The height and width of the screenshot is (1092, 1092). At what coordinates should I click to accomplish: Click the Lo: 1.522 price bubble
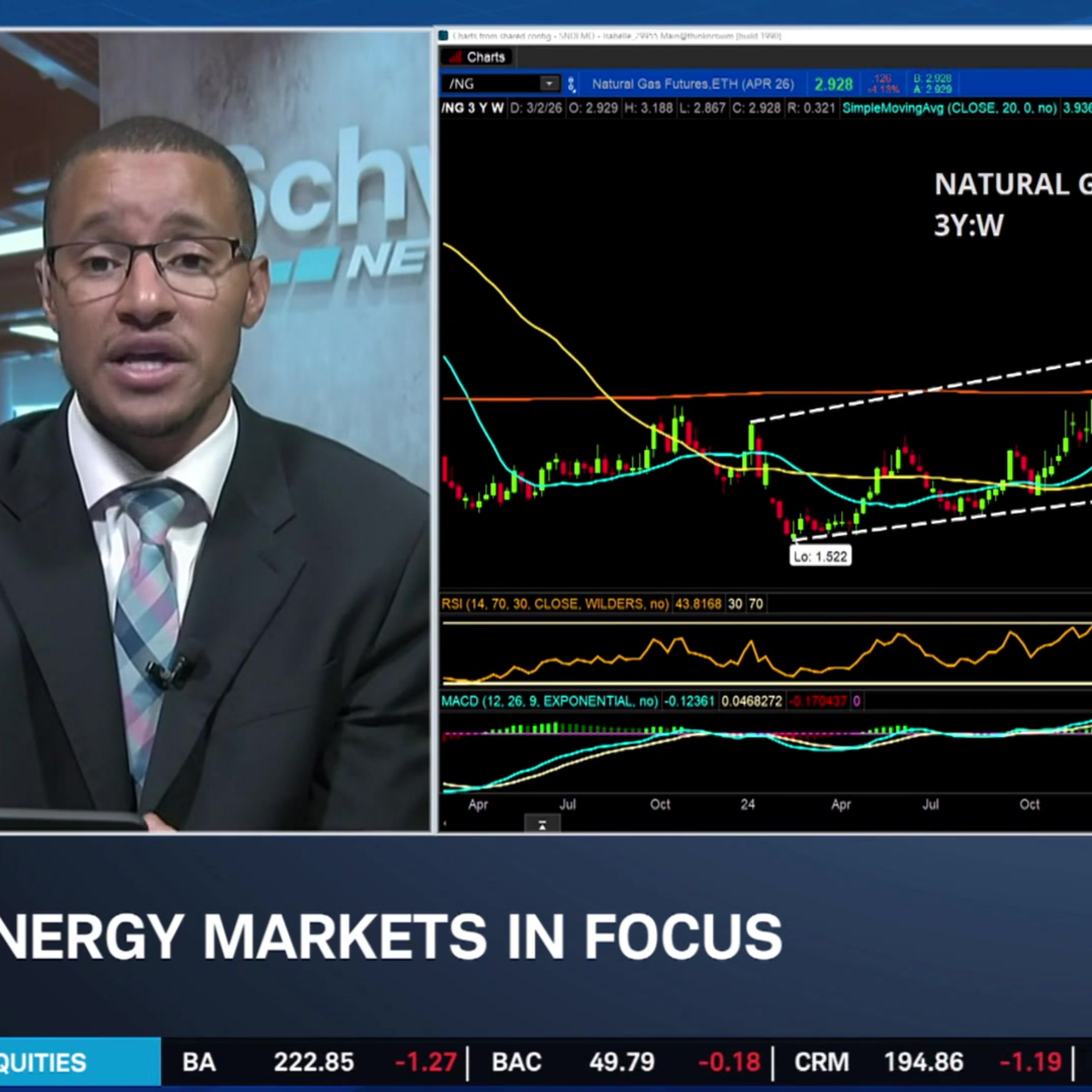pos(820,557)
